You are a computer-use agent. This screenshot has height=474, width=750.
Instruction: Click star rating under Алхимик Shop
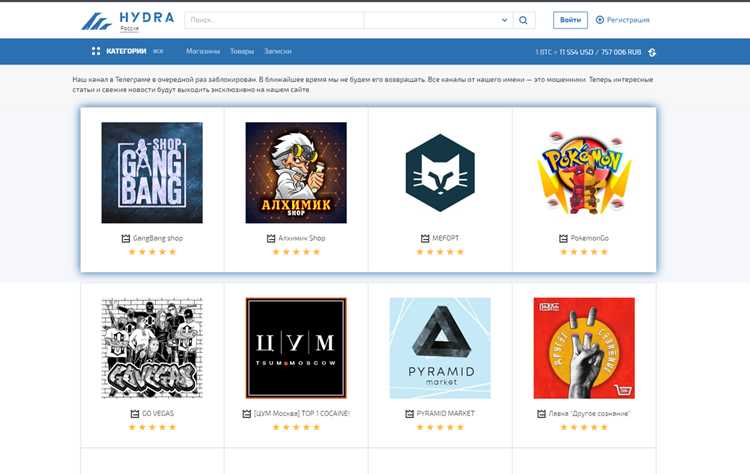(x=296, y=252)
